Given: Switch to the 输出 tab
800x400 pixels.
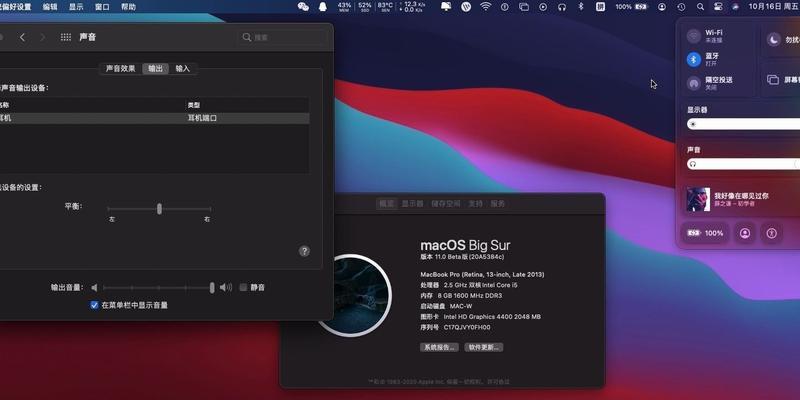Looking at the screenshot, I should pos(156,68).
